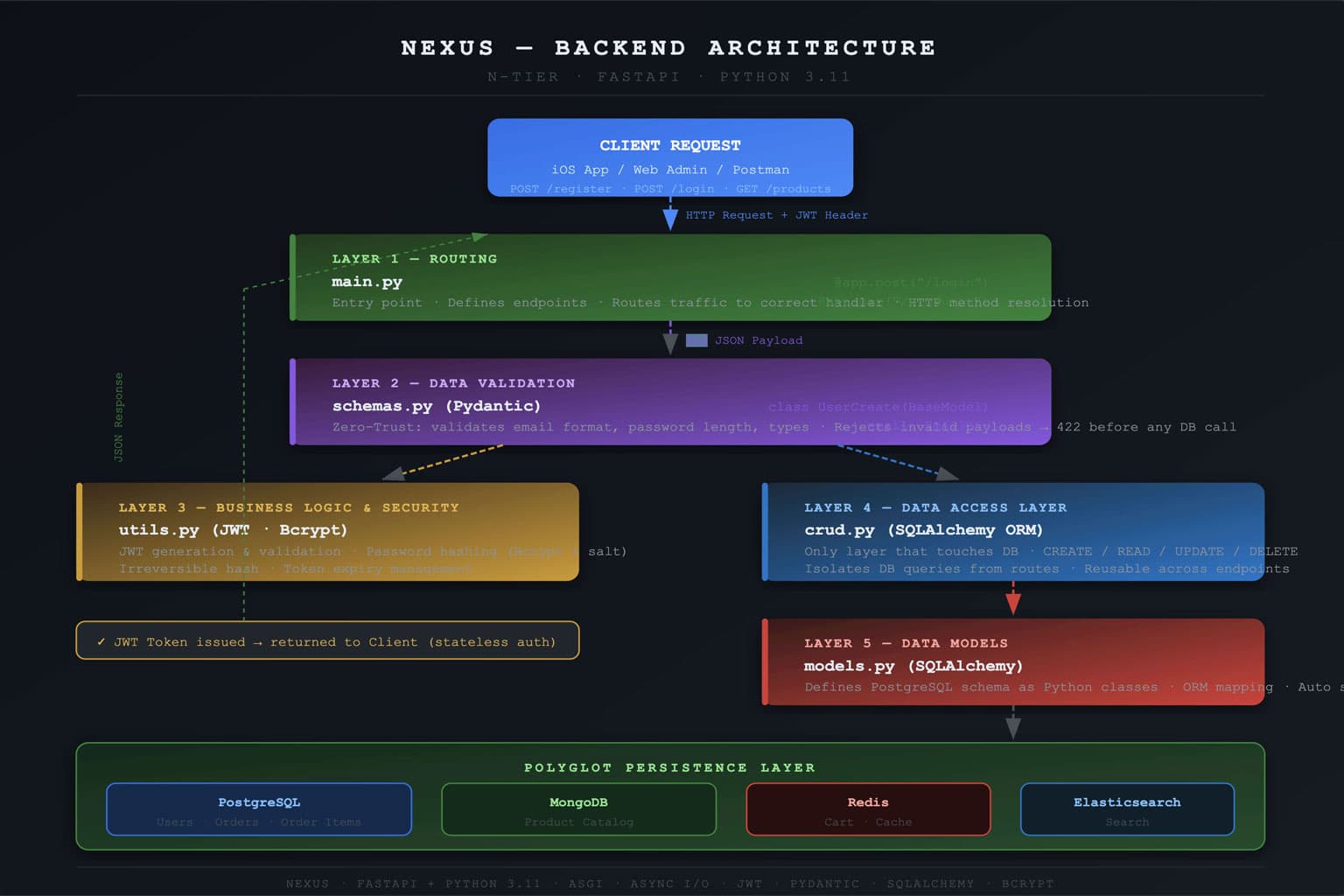This screenshot has width=1344, height=896.
Task: Click the "LAYER 1 — ROUTING" heading
Action: coord(415,259)
